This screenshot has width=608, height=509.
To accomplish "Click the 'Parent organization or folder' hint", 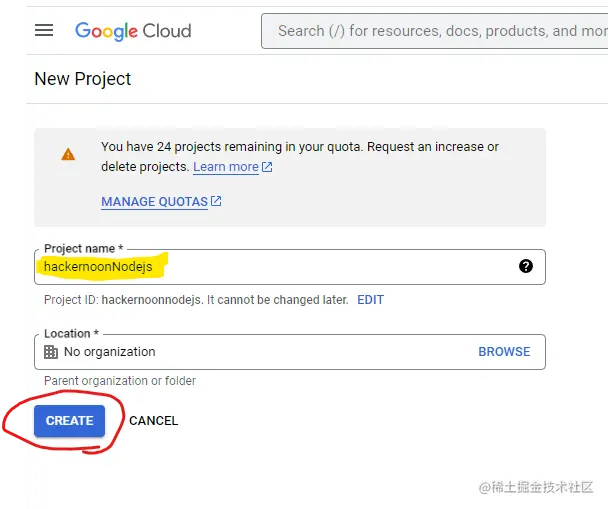I will (120, 381).
